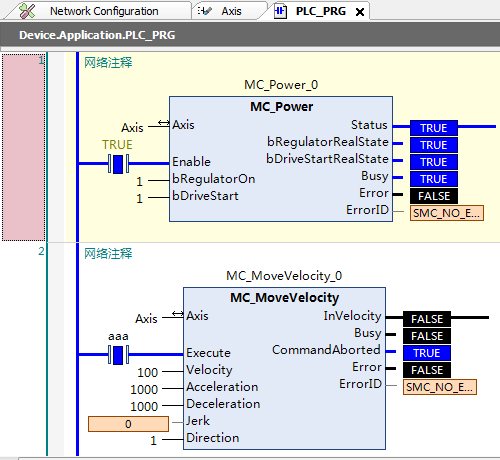Toggle the TRUE contact on MC_Power Enable

(118, 164)
